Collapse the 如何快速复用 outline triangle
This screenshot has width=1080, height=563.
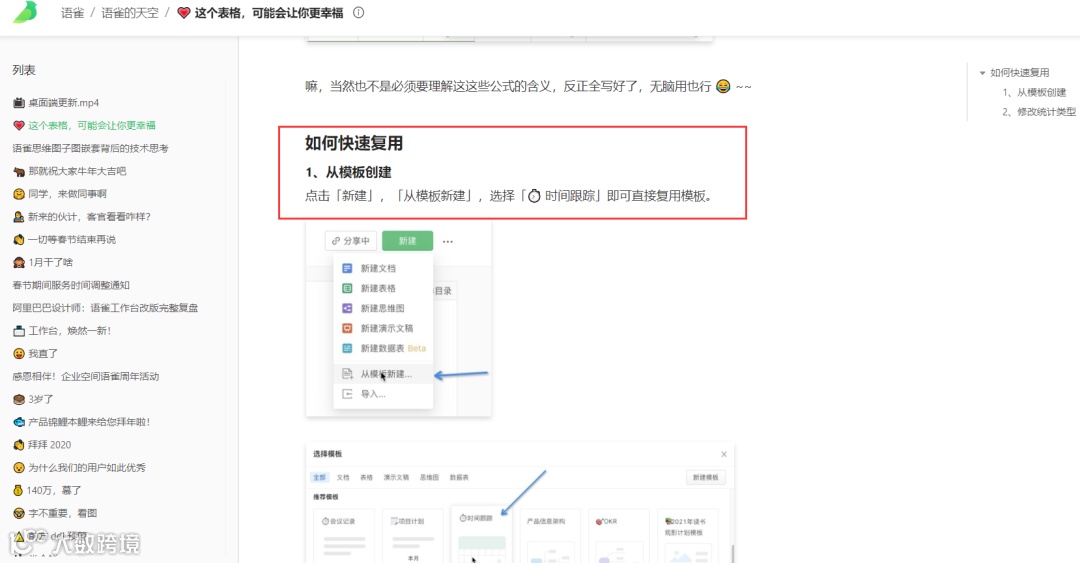tap(982, 72)
